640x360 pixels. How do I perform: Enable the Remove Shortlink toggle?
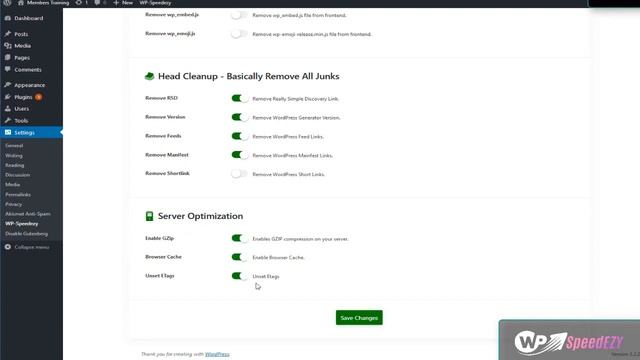(x=239, y=174)
